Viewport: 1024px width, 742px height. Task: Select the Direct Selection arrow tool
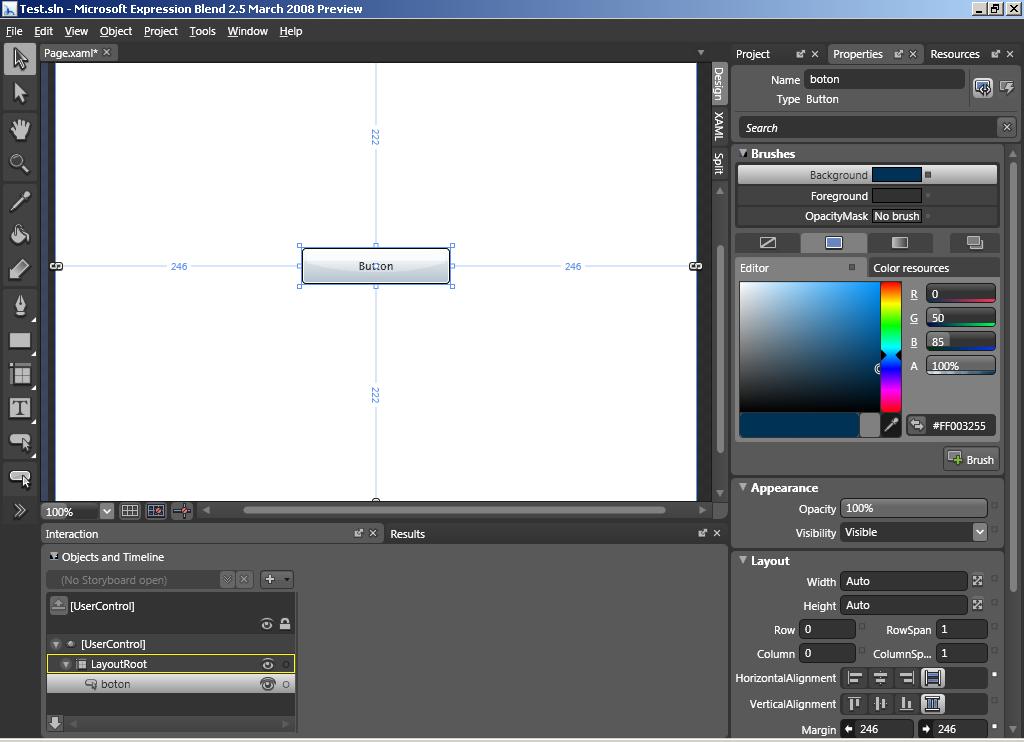point(20,93)
